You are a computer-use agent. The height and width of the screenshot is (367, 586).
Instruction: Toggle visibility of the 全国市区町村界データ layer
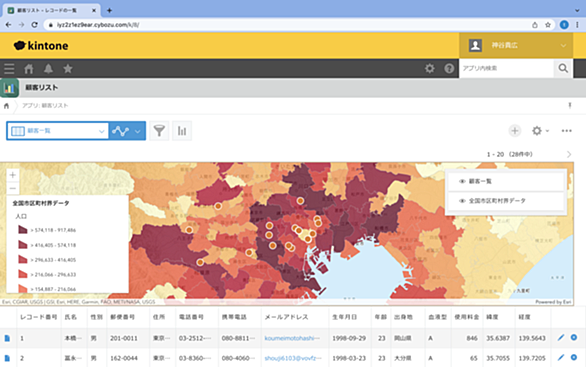pos(462,201)
